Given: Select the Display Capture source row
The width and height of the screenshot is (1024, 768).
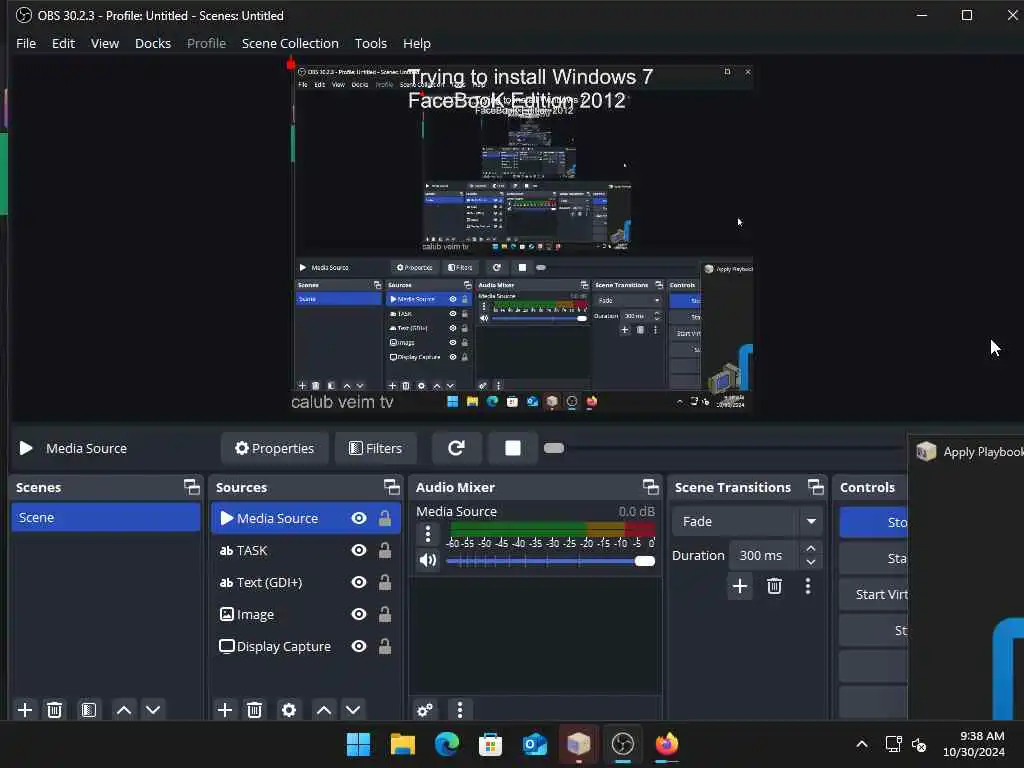Looking at the screenshot, I should coord(305,646).
